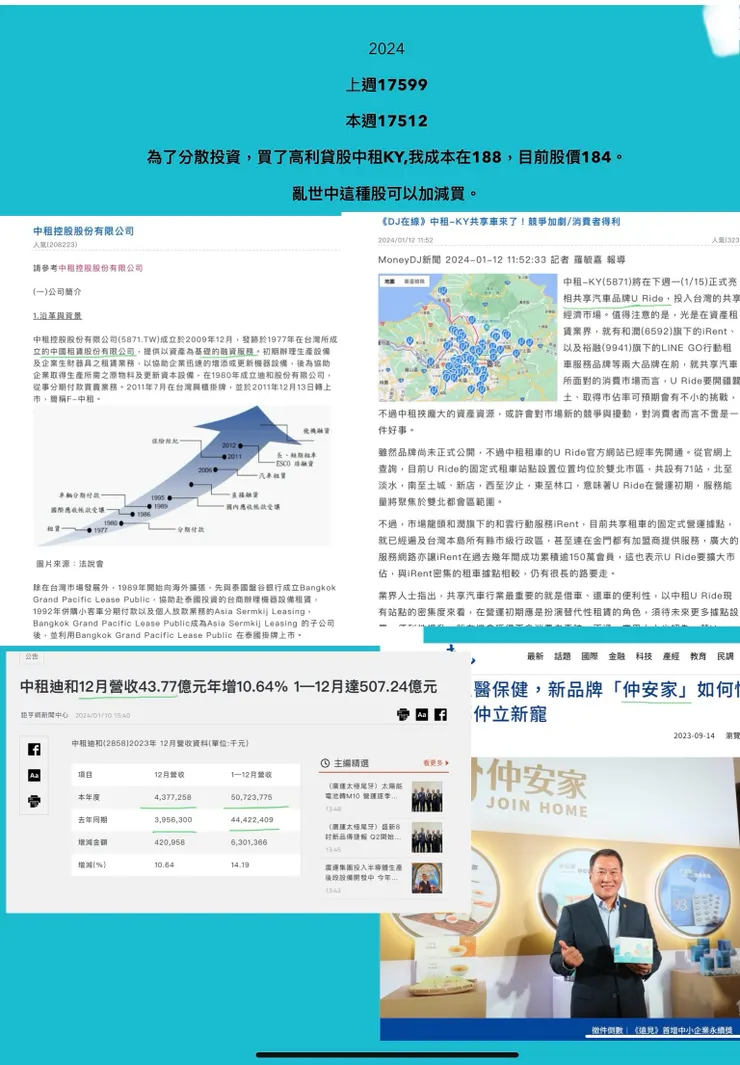Click the (一)公司簡介 section heading
This screenshot has height=1065, width=740.
pyautogui.click(x=57, y=292)
